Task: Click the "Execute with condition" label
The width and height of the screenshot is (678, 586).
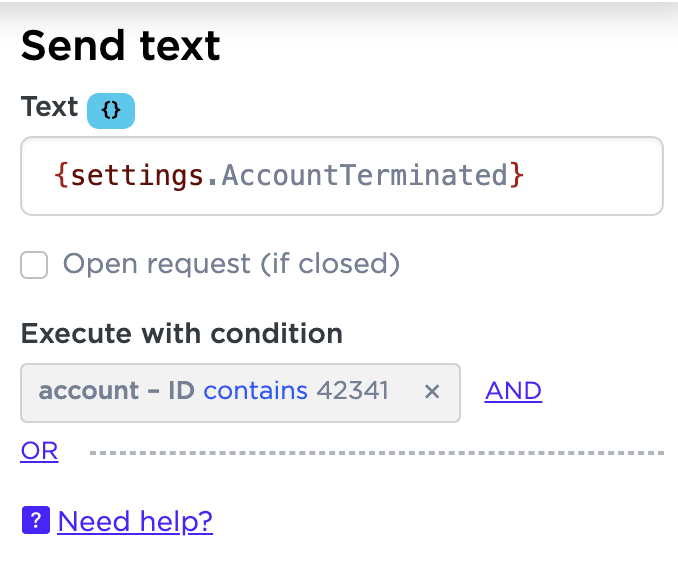Action: (x=181, y=333)
